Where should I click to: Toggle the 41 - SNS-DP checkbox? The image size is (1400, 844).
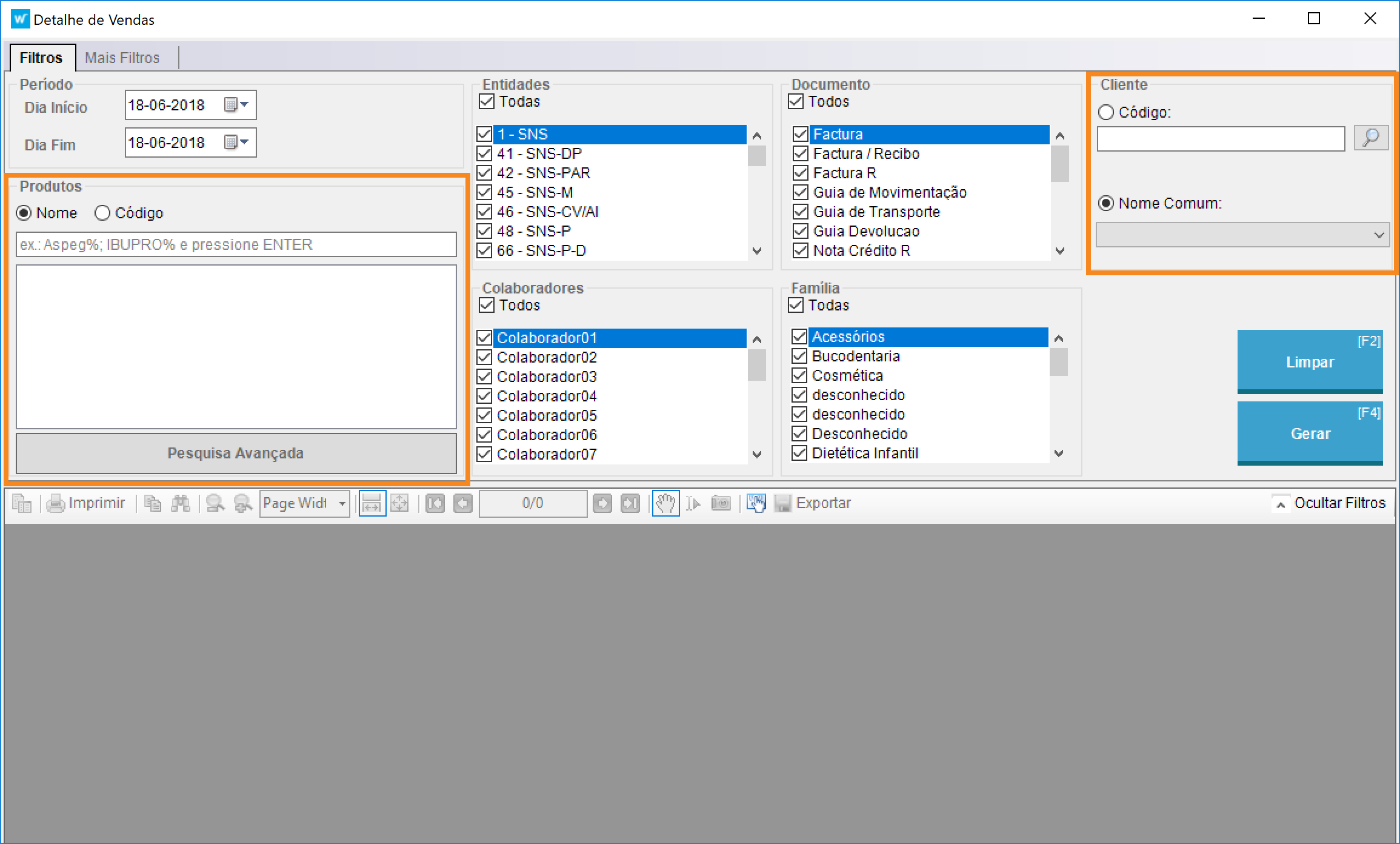pos(484,153)
